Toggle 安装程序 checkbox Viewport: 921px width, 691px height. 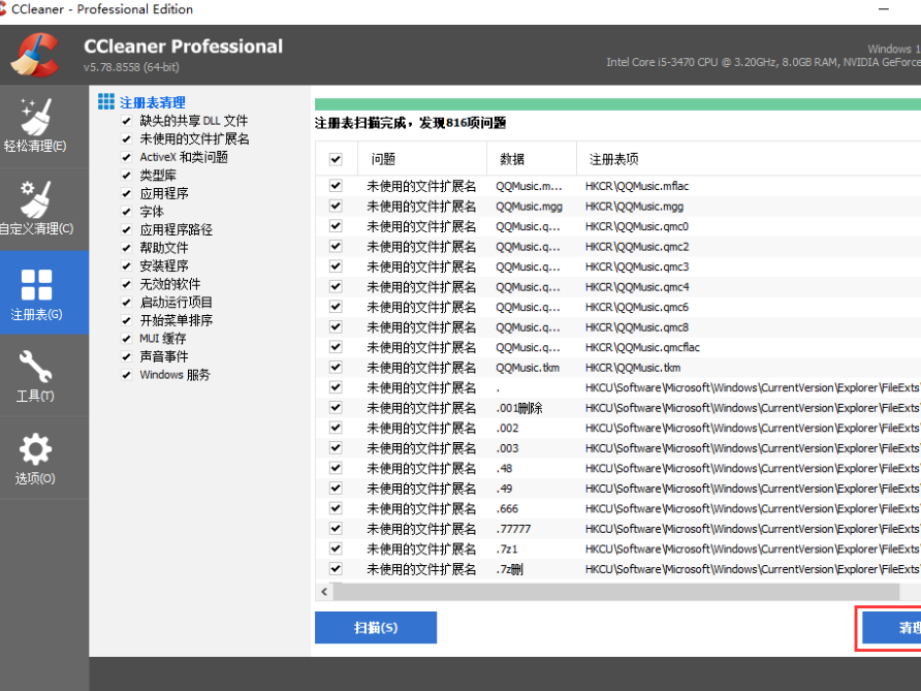tap(126, 266)
